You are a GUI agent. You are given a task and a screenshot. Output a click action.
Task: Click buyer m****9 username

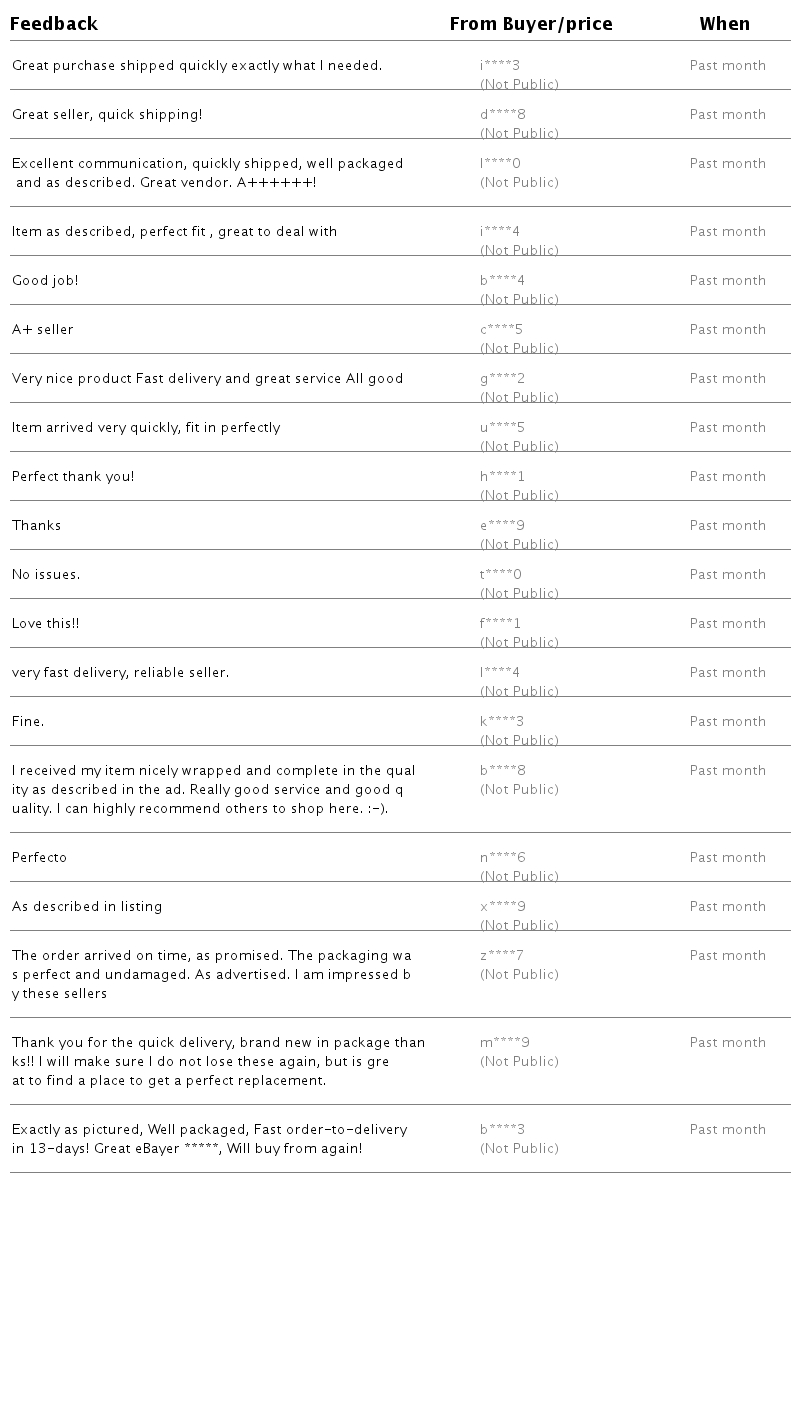pos(504,1043)
